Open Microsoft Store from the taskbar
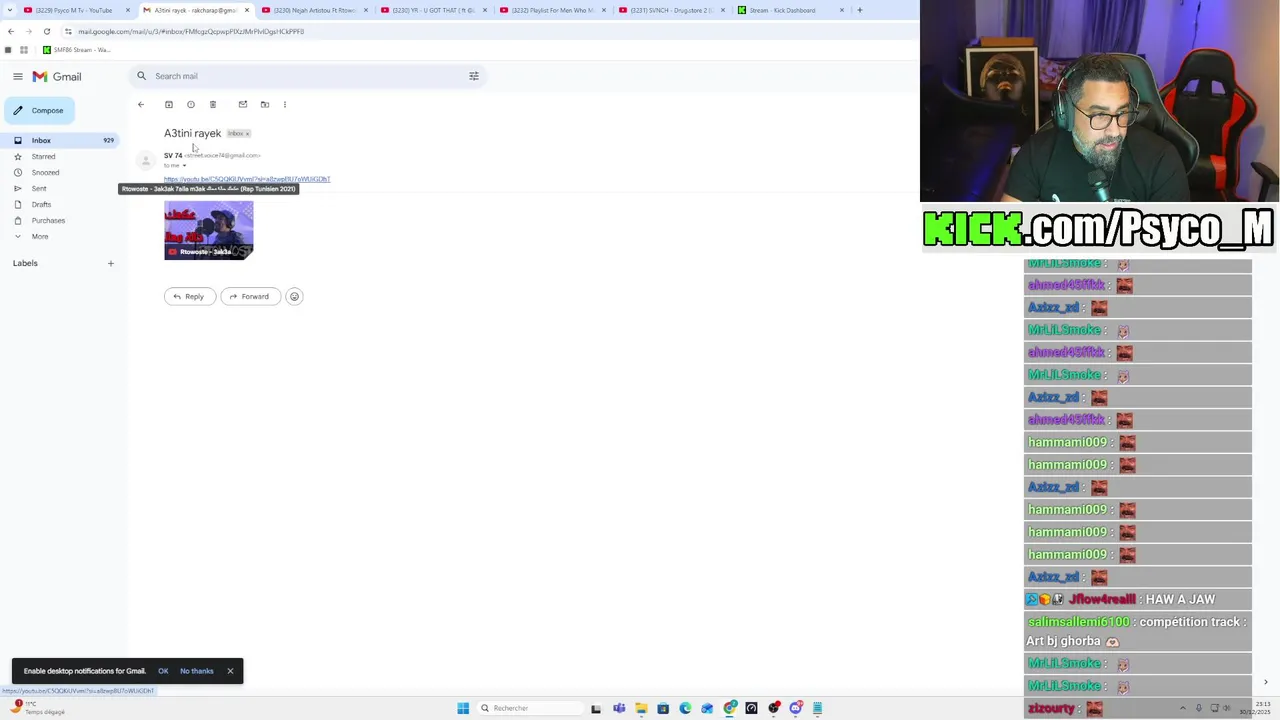Viewport: 1280px width, 720px height. 663,708
